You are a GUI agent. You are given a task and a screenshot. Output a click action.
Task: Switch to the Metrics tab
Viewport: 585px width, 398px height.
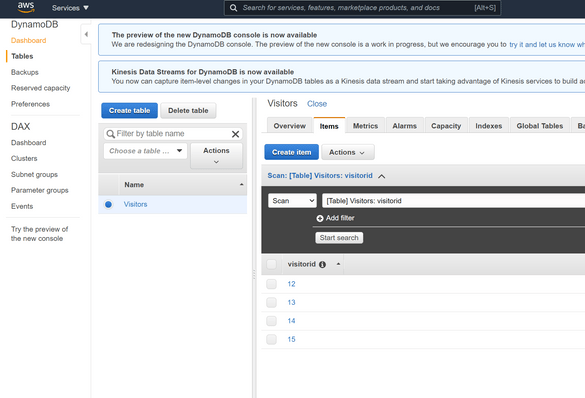pos(366,126)
